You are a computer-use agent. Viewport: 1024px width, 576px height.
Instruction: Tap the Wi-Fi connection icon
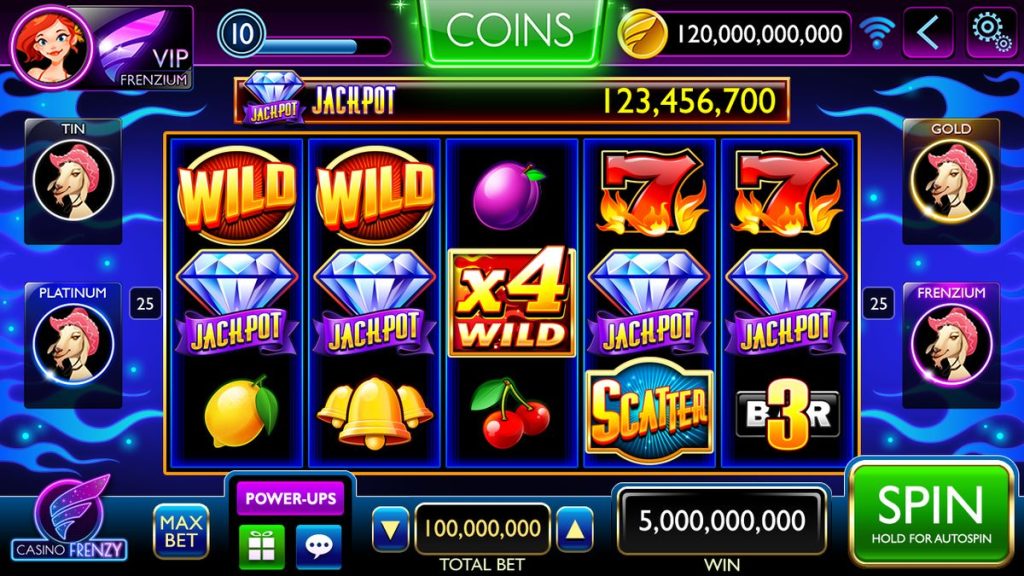pyautogui.click(x=876, y=32)
